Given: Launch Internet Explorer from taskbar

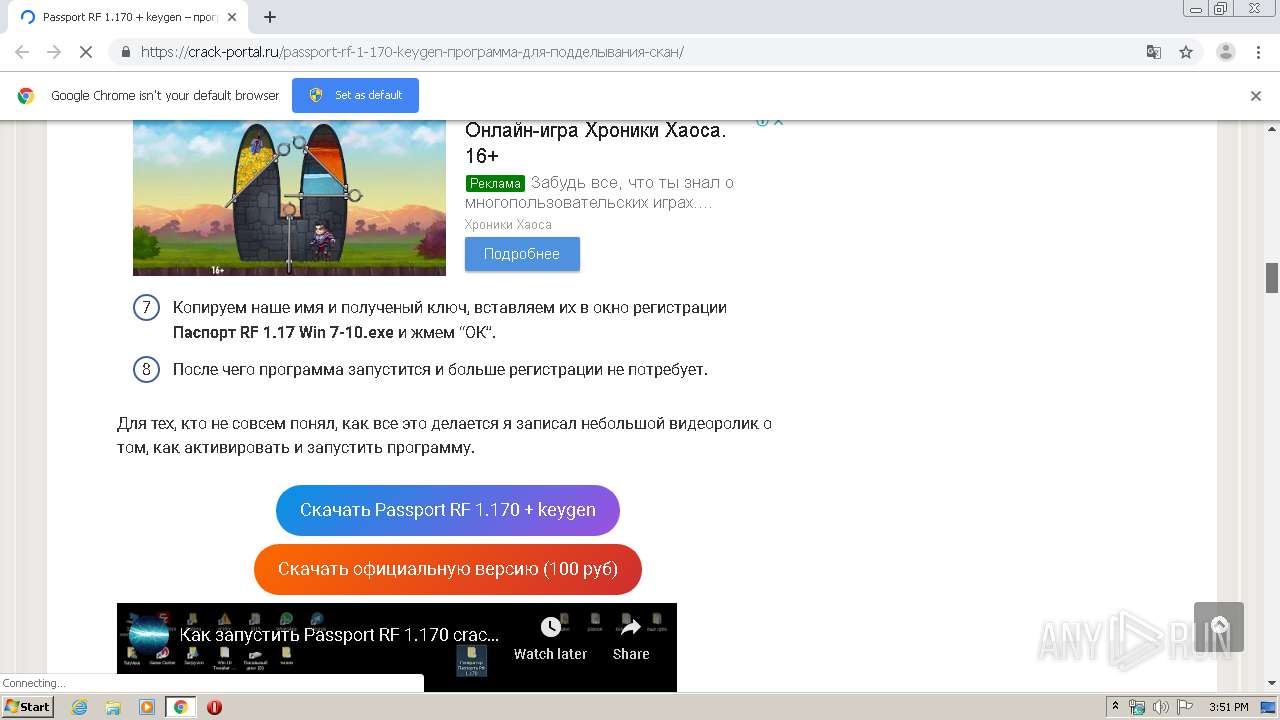Looking at the screenshot, I should tap(79, 707).
